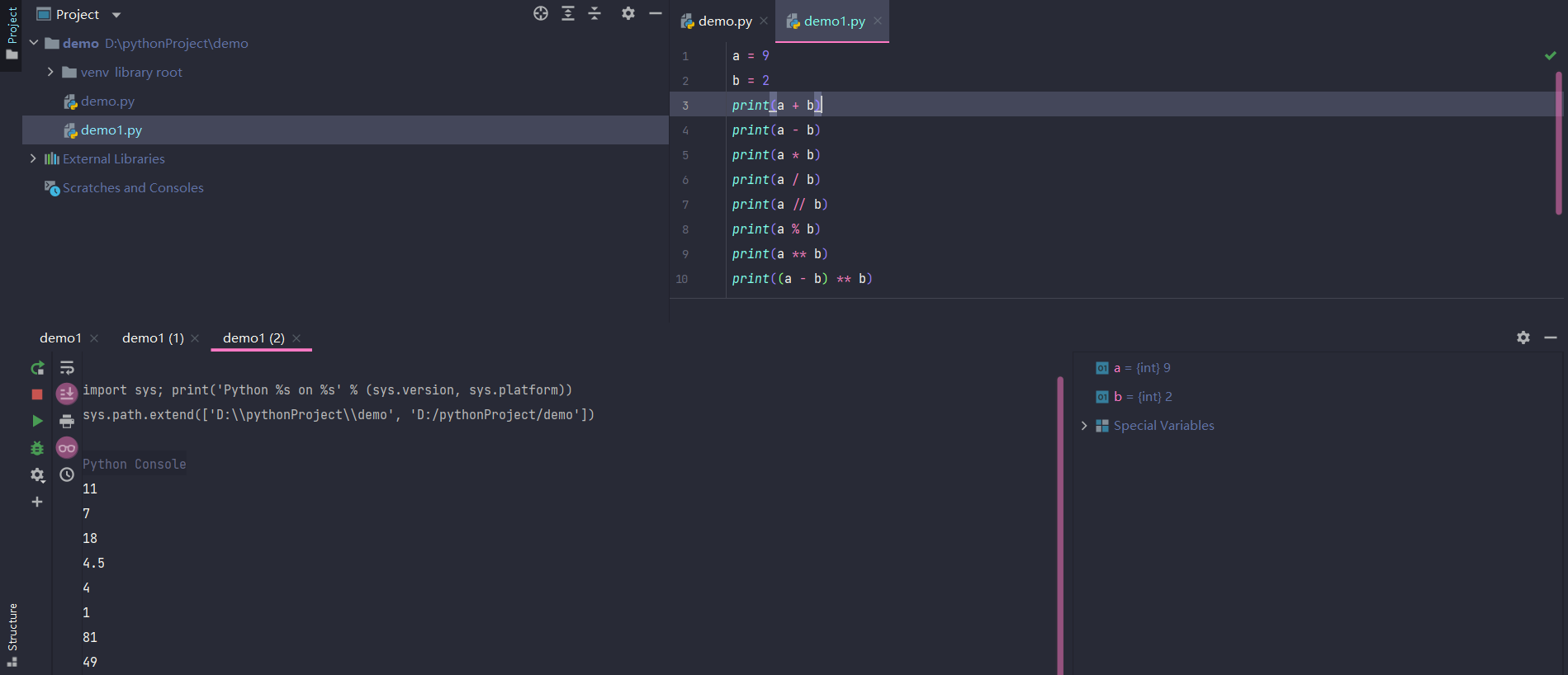
Task: Click variable b = {int} 2
Action: (1134, 397)
